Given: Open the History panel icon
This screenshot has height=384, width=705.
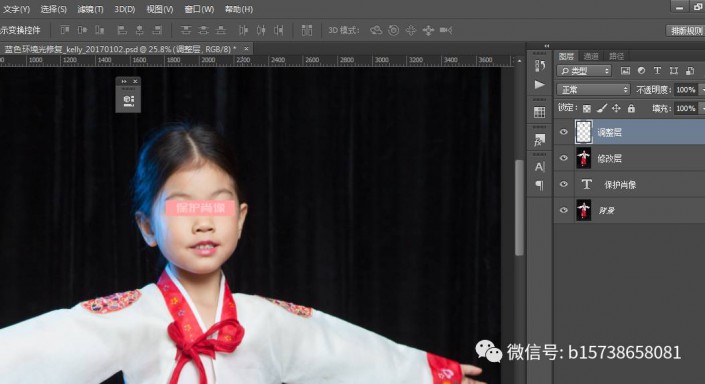Looking at the screenshot, I should (x=540, y=66).
